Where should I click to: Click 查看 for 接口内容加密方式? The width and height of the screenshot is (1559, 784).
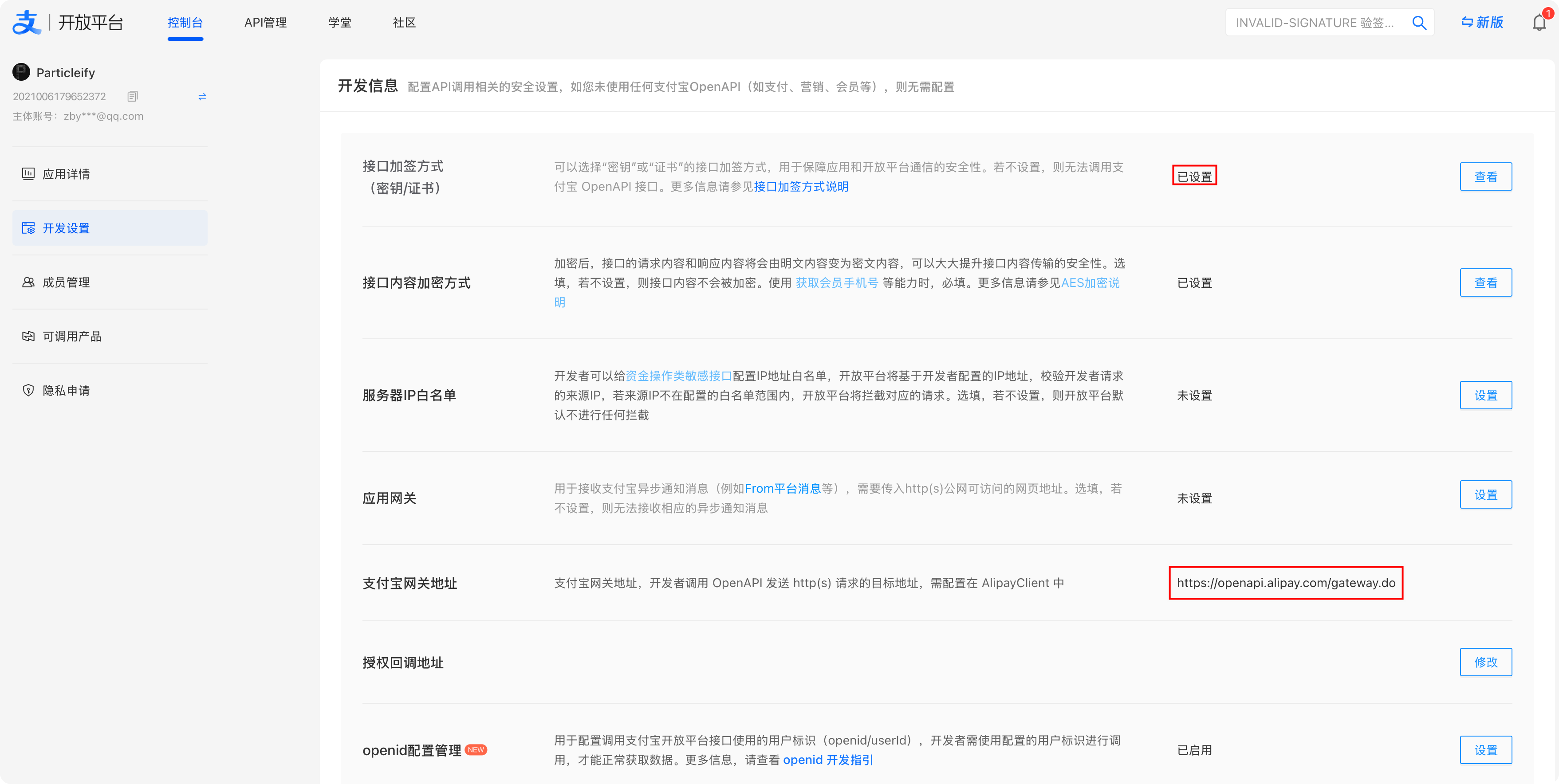1486,282
